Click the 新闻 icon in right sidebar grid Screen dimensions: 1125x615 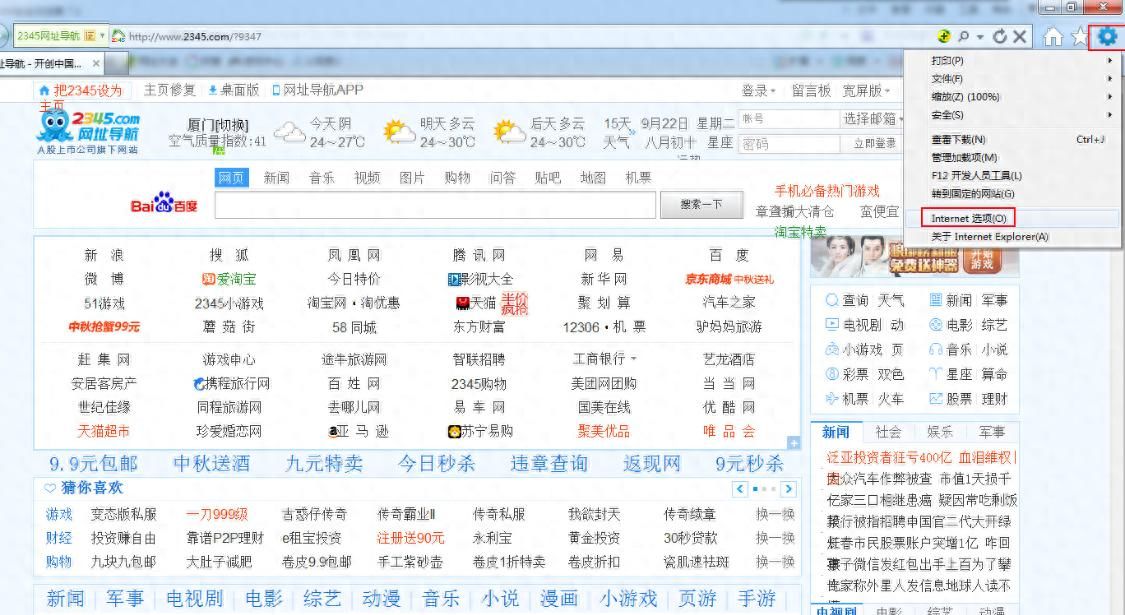point(935,300)
